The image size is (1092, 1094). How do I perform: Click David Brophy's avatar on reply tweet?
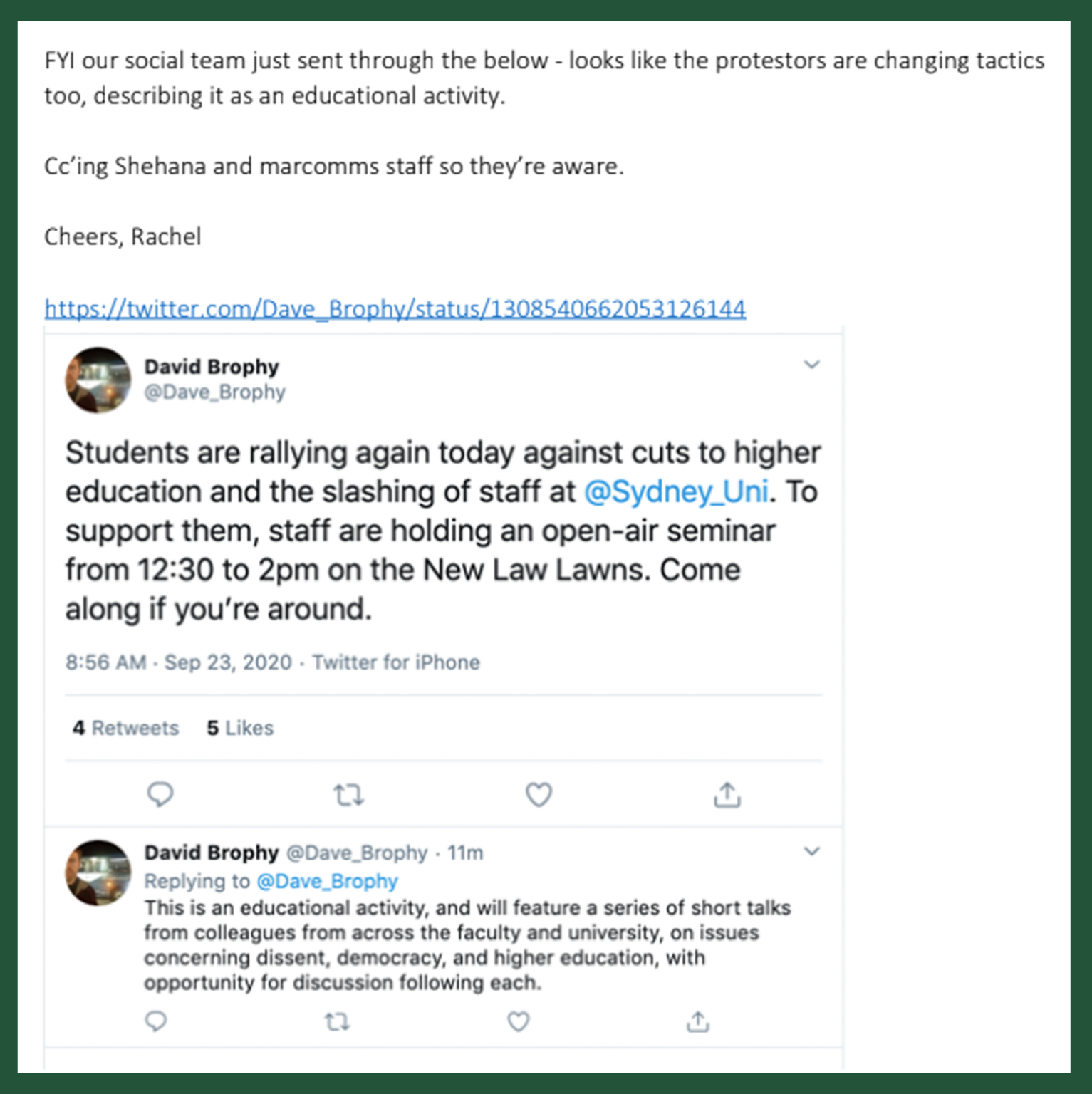pos(98,872)
